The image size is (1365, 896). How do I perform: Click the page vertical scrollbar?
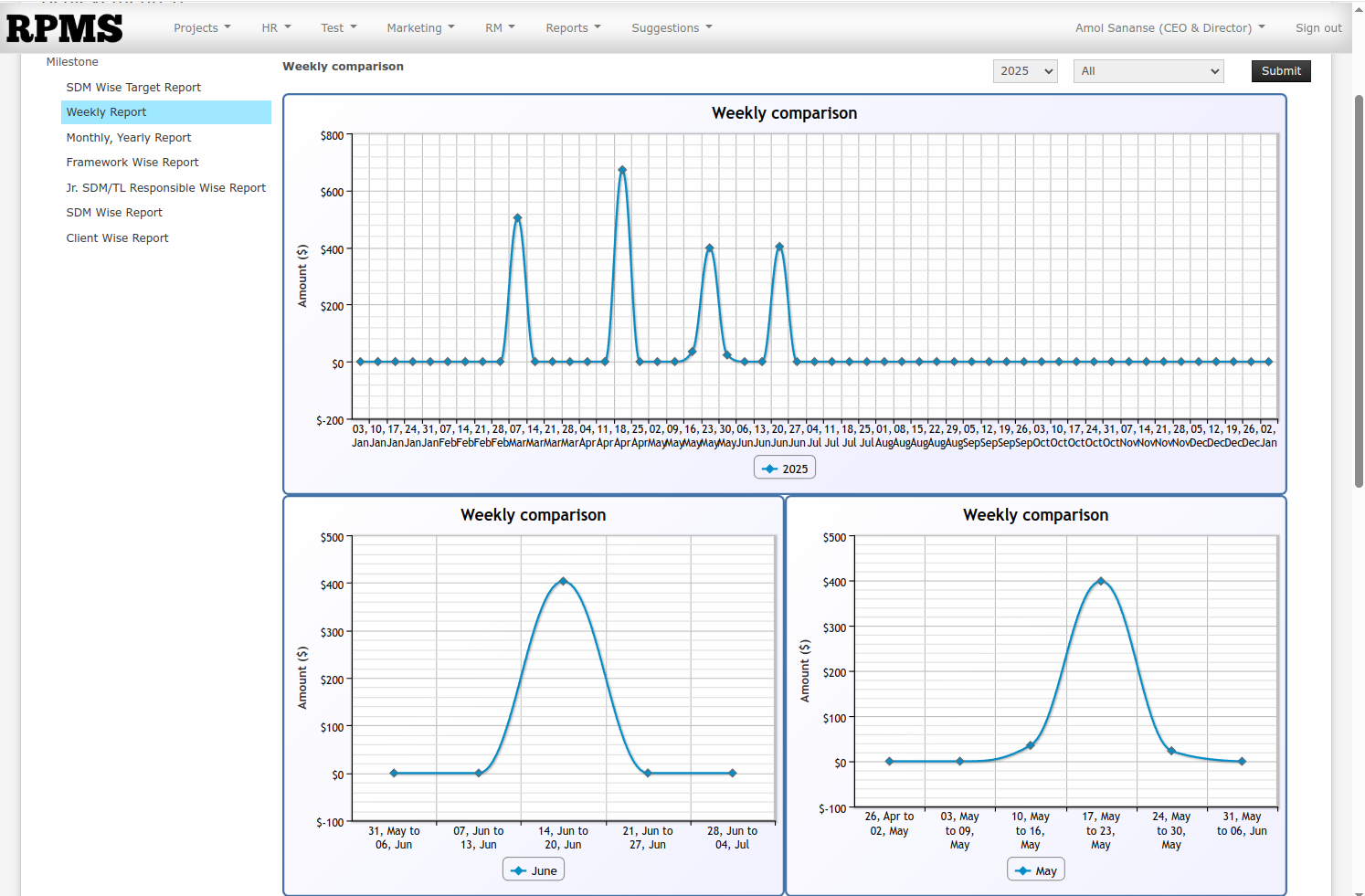point(1359,292)
